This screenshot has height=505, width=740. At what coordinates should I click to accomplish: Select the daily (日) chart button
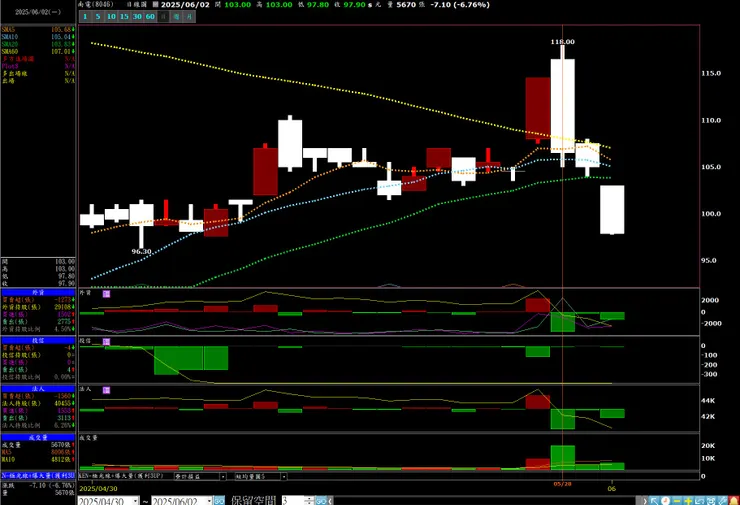pos(163,17)
